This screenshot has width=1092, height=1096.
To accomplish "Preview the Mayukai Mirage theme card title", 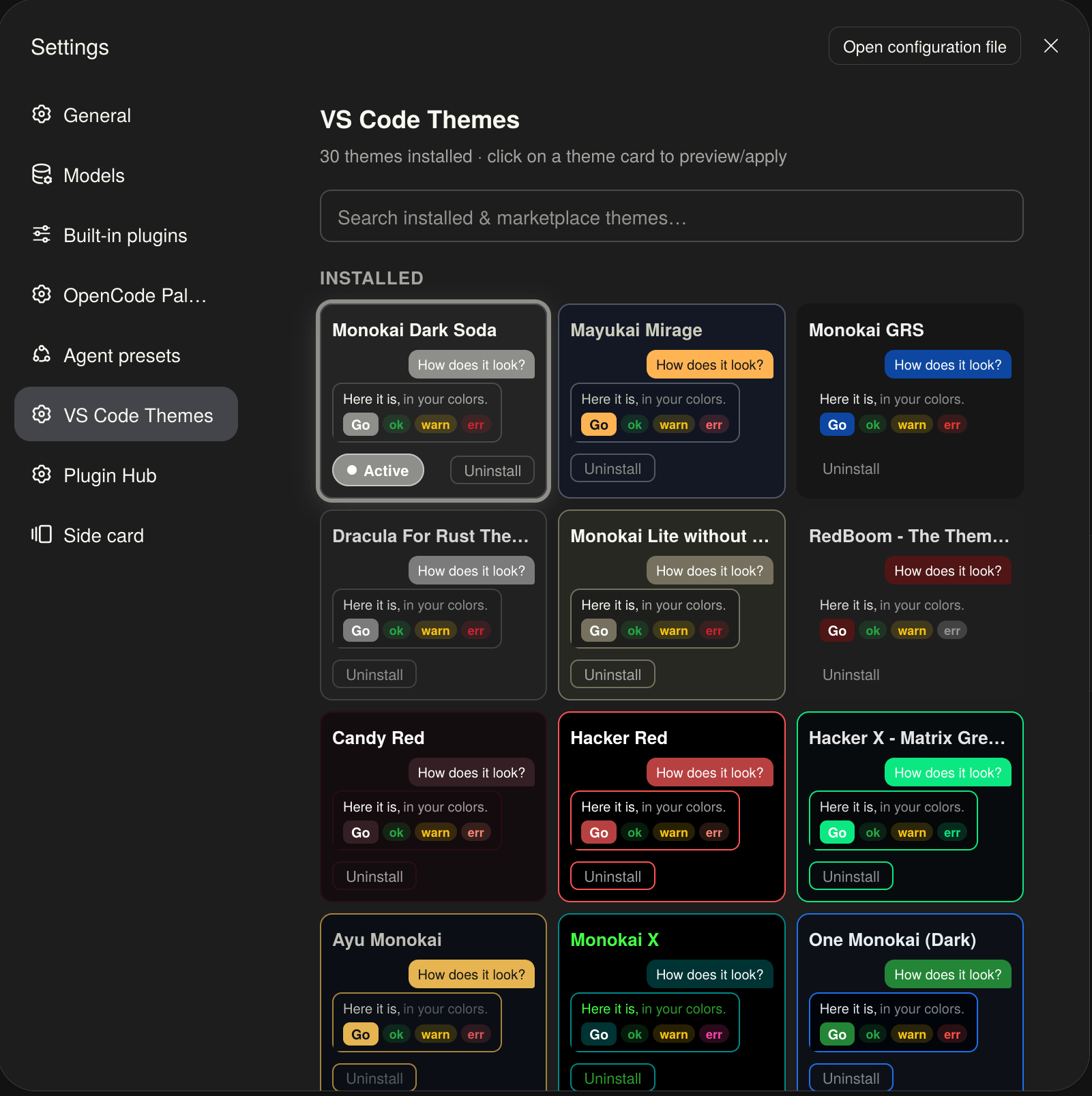I will (x=636, y=330).
